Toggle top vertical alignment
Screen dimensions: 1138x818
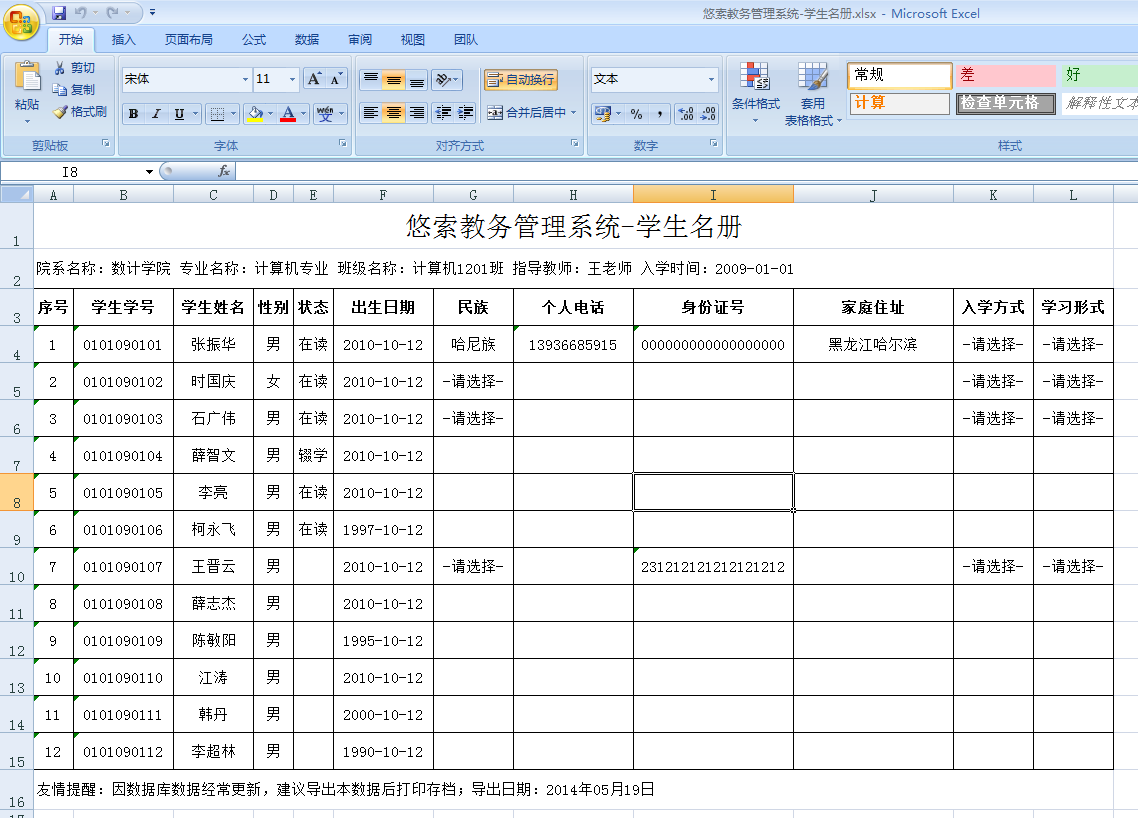click(x=371, y=78)
